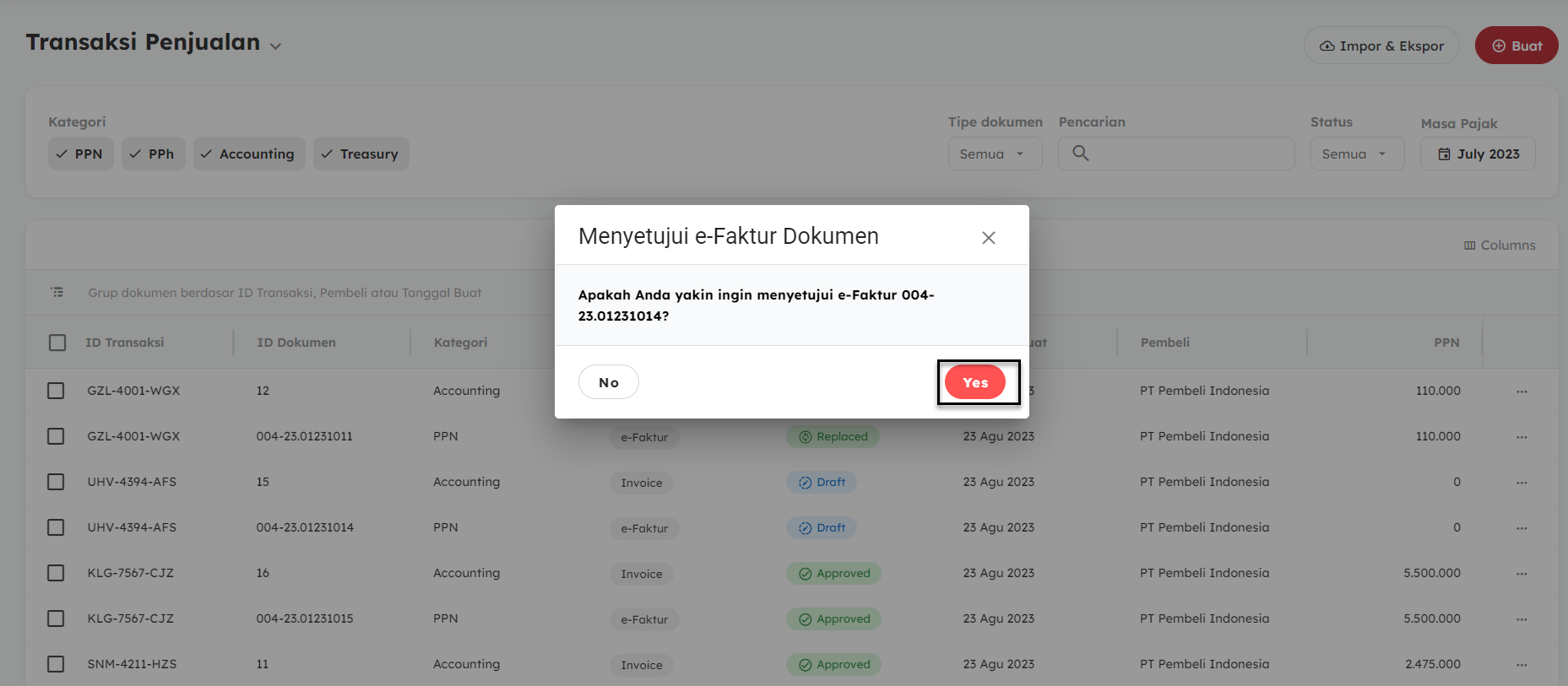Check the row for document 004-23.01231015

(x=56, y=618)
